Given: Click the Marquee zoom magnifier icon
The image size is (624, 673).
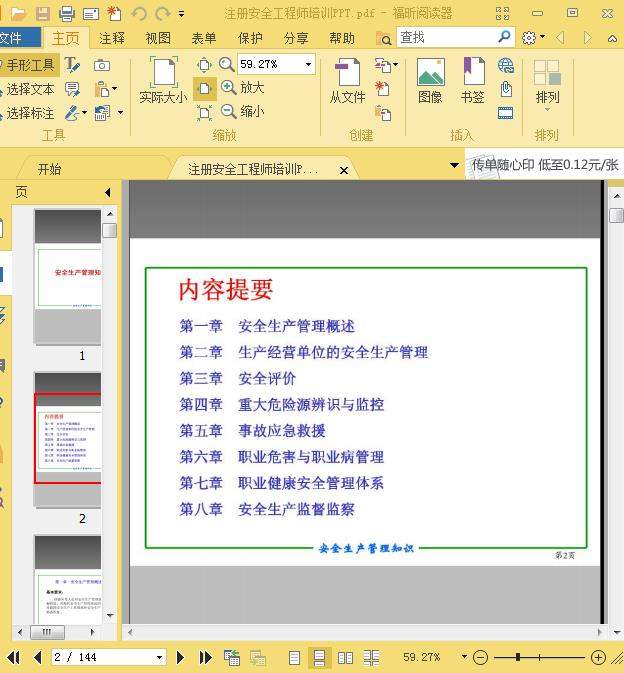Looking at the screenshot, I should point(226,65).
